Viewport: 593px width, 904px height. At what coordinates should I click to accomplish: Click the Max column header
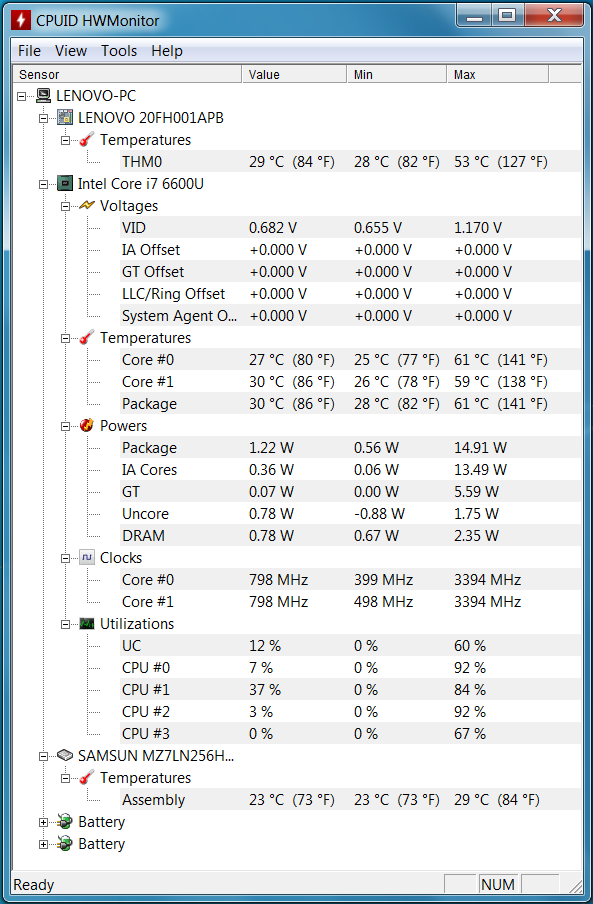[497, 74]
